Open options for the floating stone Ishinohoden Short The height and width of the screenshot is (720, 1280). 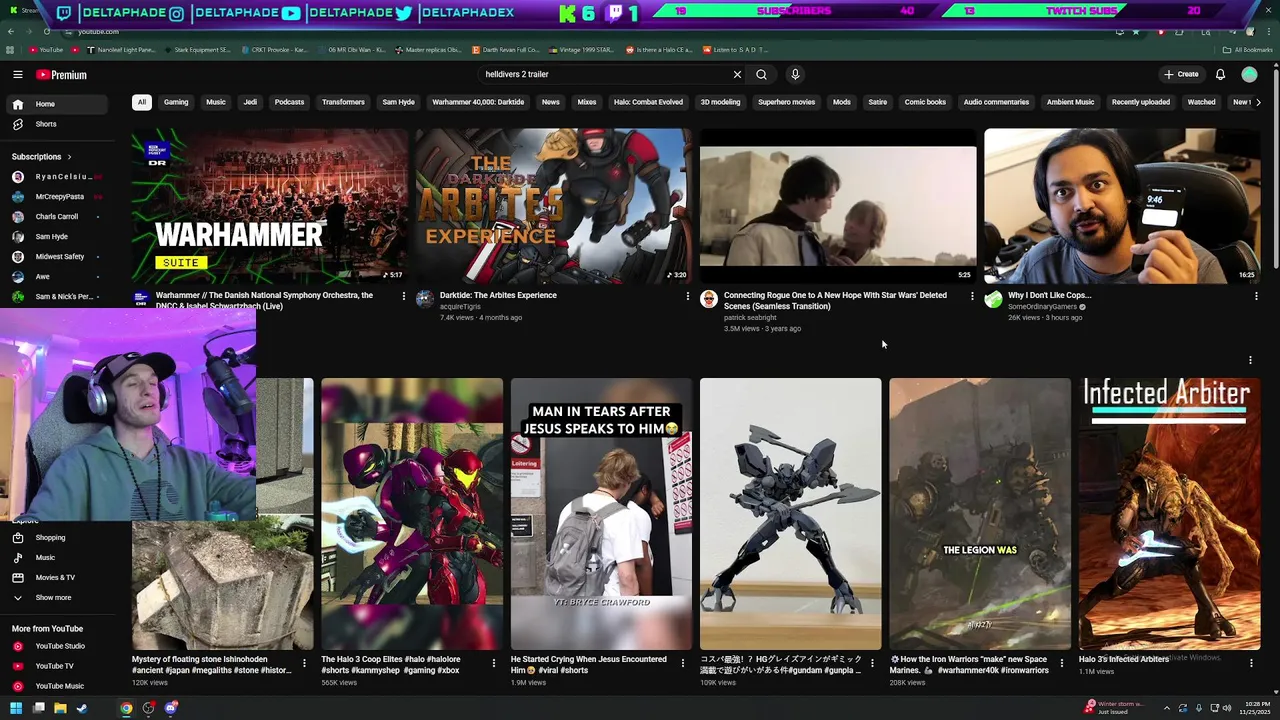[304, 663]
